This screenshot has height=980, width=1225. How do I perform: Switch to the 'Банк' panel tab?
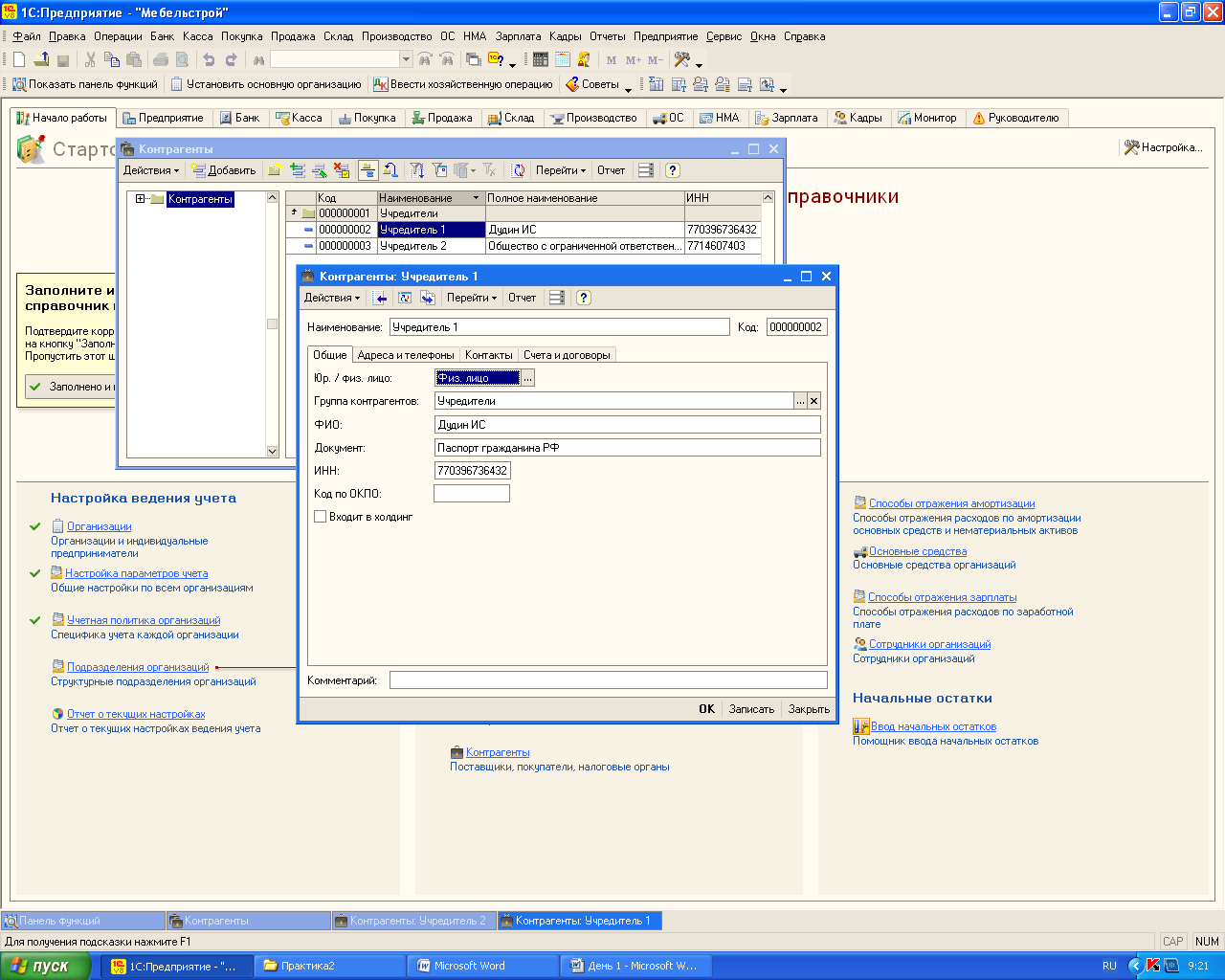click(239, 118)
